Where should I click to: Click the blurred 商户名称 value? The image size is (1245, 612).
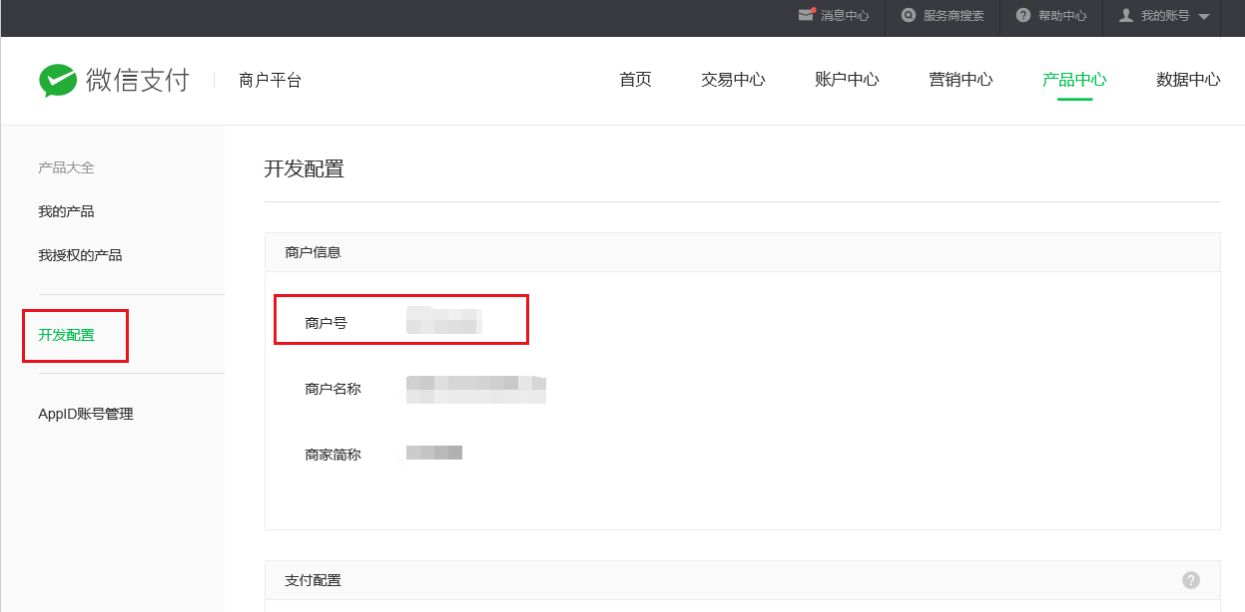click(x=476, y=389)
